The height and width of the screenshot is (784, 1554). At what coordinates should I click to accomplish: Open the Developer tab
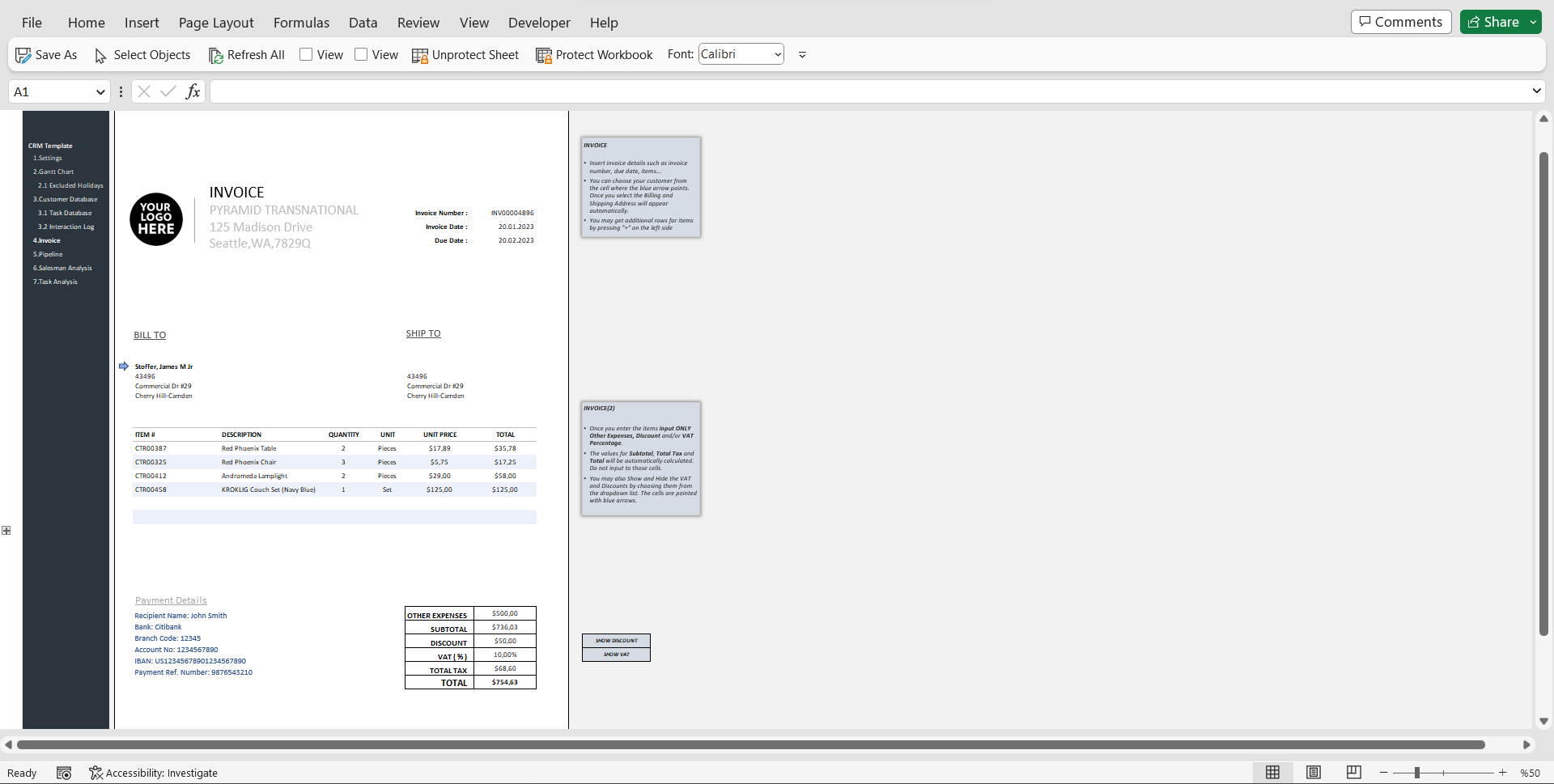click(539, 23)
